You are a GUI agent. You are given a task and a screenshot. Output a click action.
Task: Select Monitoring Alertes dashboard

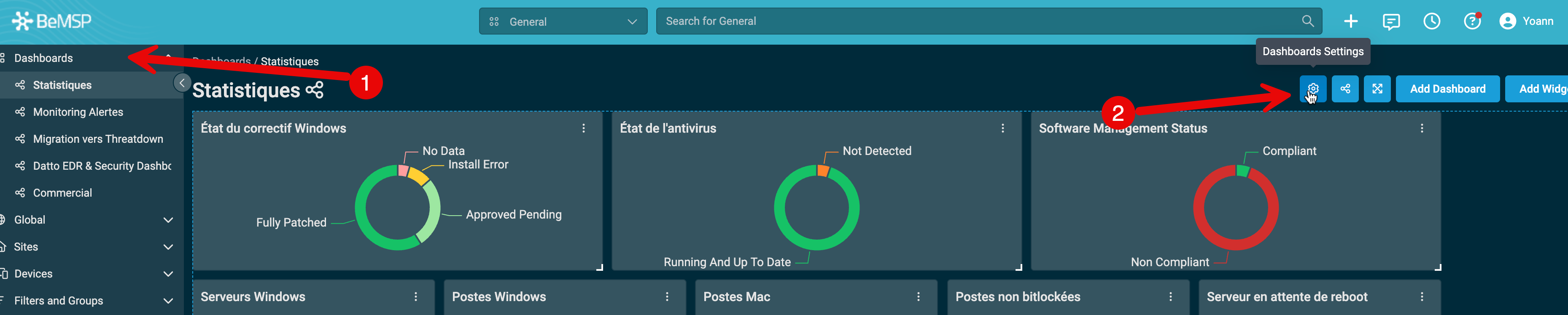coord(78,112)
